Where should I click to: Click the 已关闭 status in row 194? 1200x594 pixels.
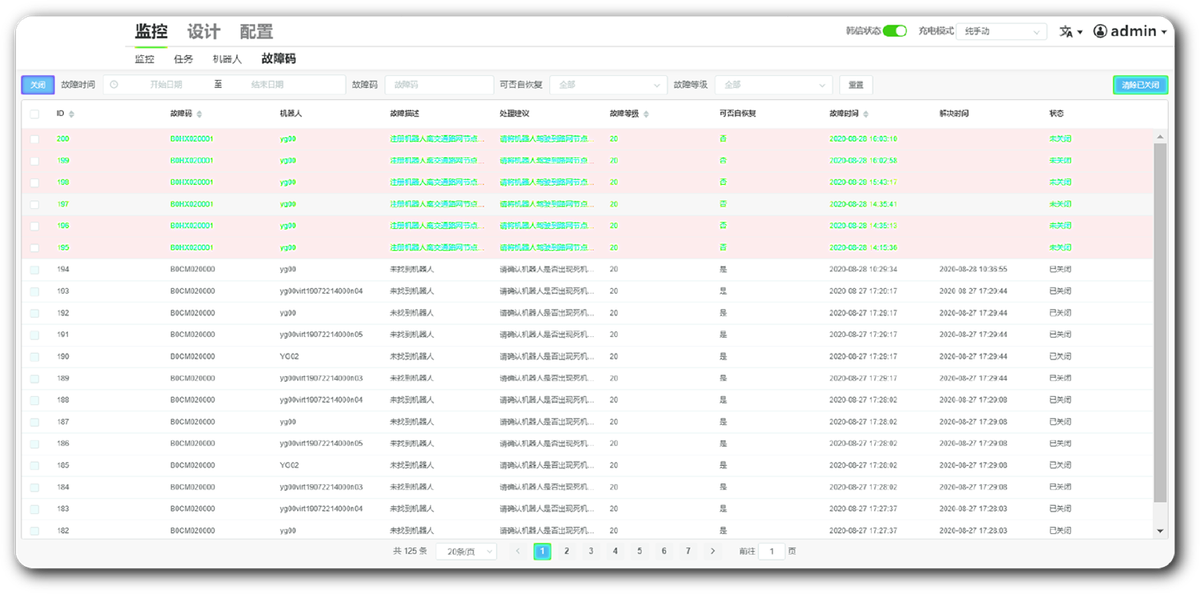pos(1060,269)
